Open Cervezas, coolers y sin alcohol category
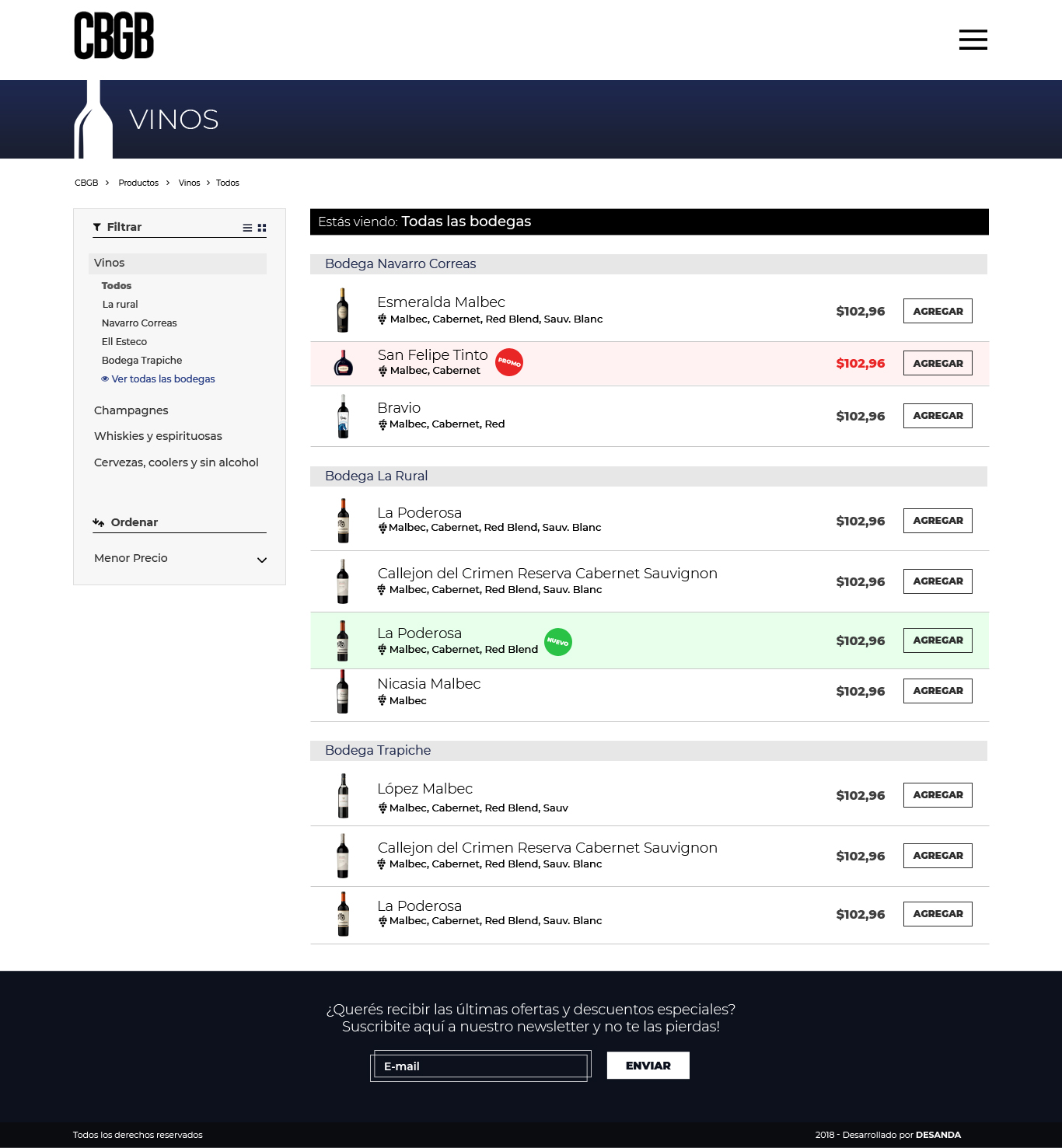The height and width of the screenshot is (1148, 1062). pos(176,462)
